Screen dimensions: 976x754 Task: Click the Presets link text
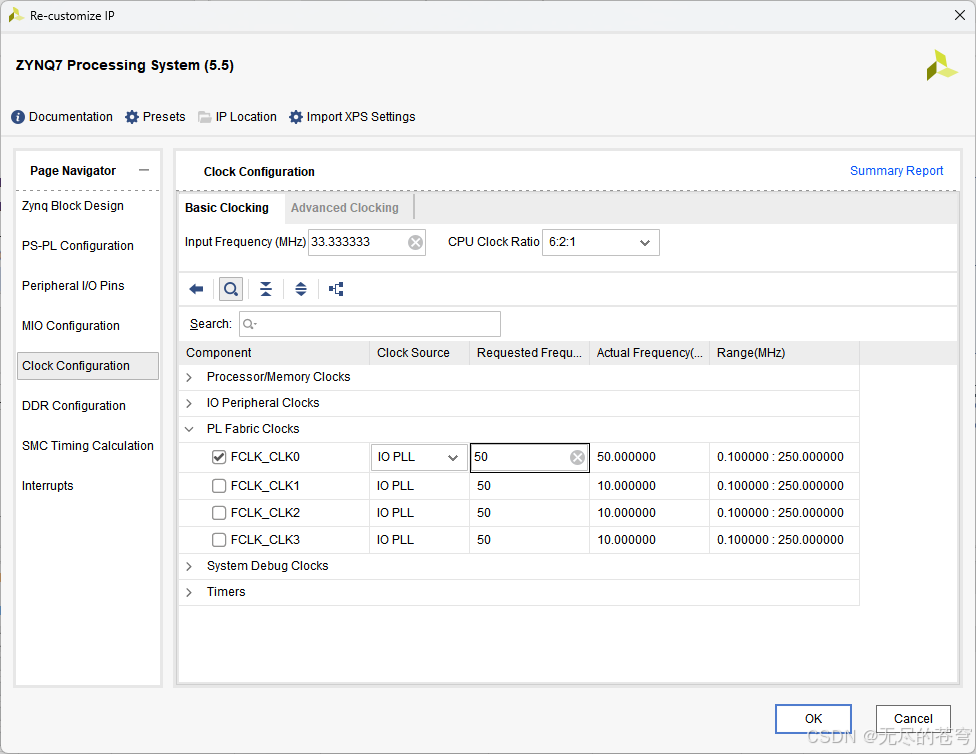[164, 117]
